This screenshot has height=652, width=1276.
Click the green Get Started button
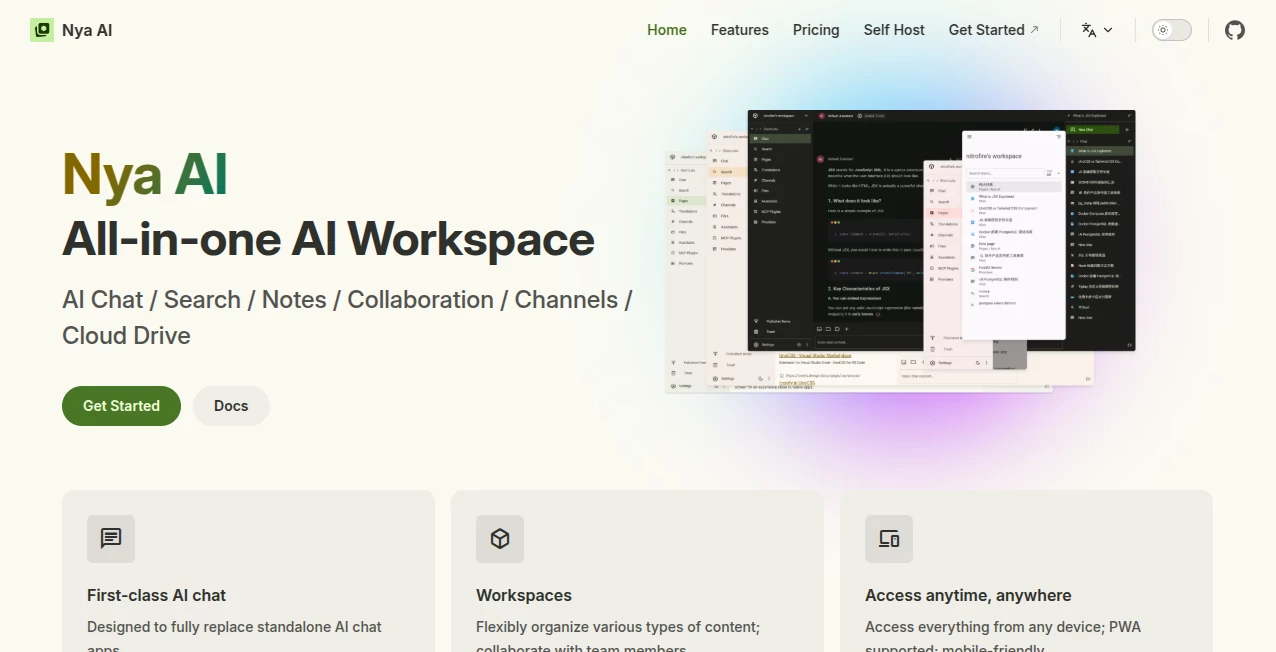(121, 406)
